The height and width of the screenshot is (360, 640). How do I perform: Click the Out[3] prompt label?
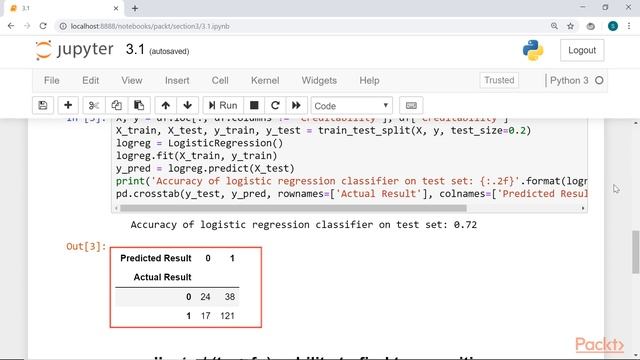point(86,247)
